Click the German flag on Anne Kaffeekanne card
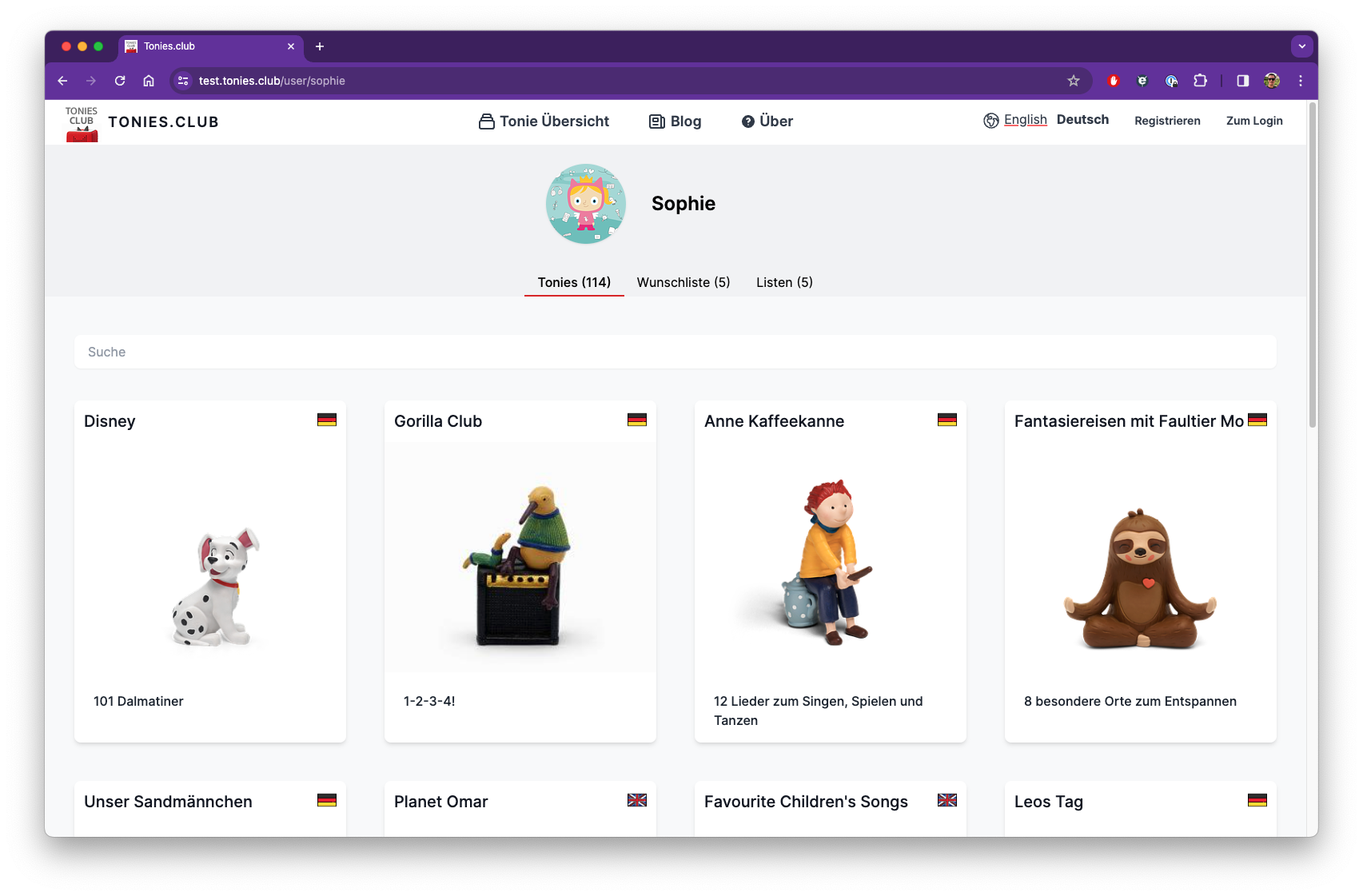The width and height of the screenshot is (1363, 896). [947, 420]
